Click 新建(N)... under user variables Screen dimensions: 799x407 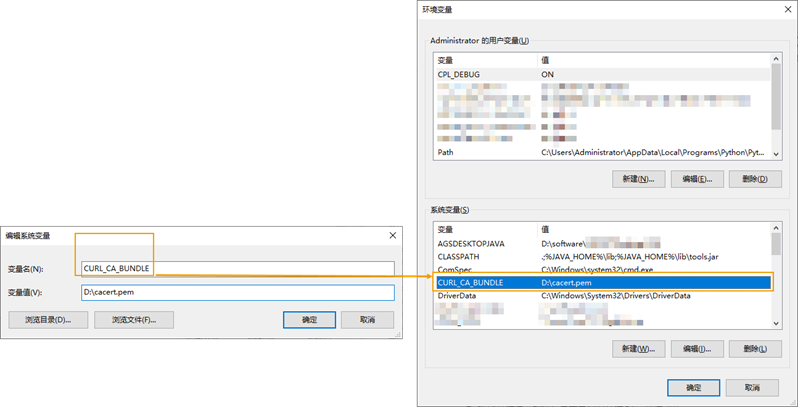coord(638,179)
